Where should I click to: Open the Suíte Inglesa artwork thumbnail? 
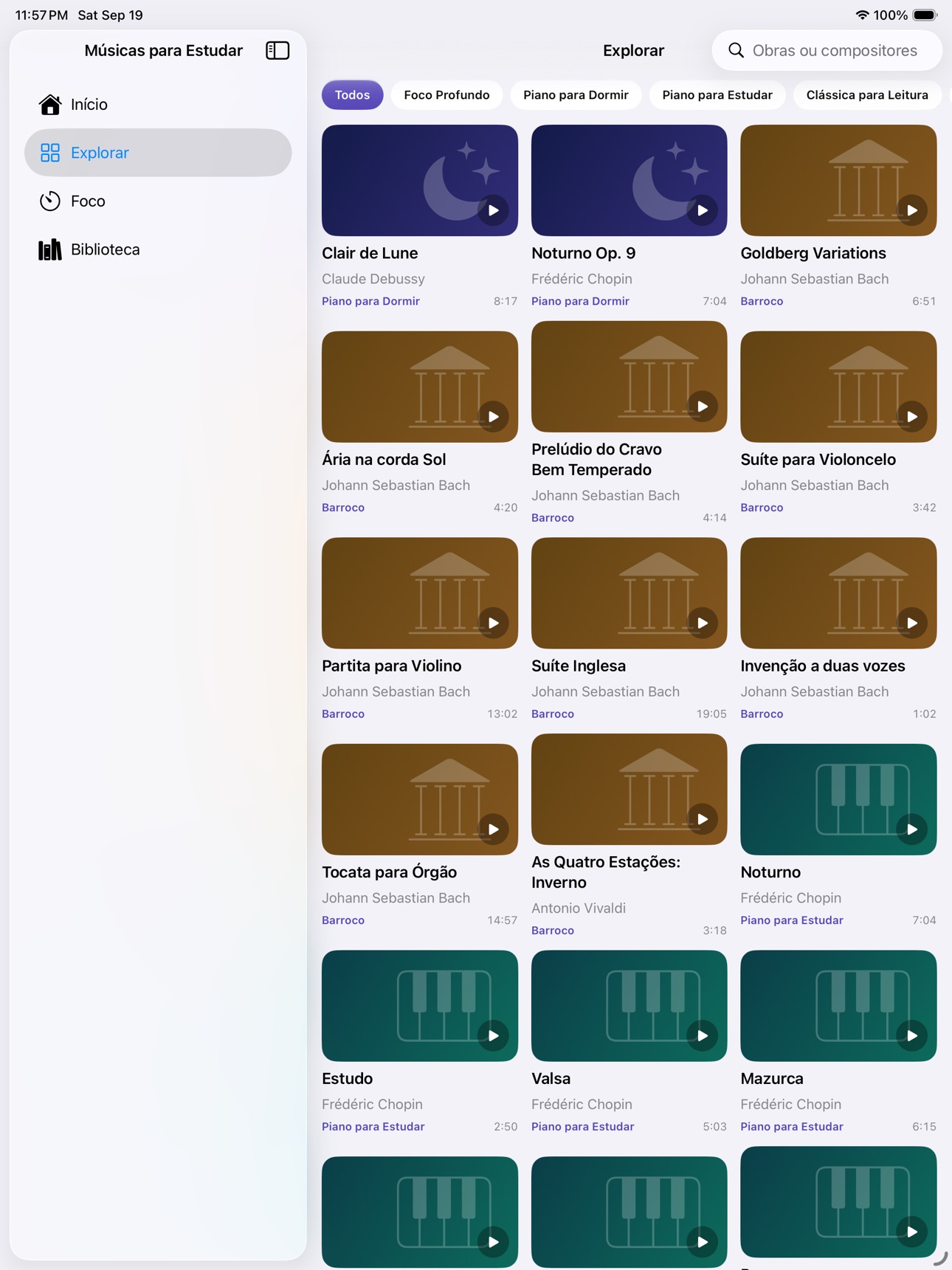[x=629, y=593]
